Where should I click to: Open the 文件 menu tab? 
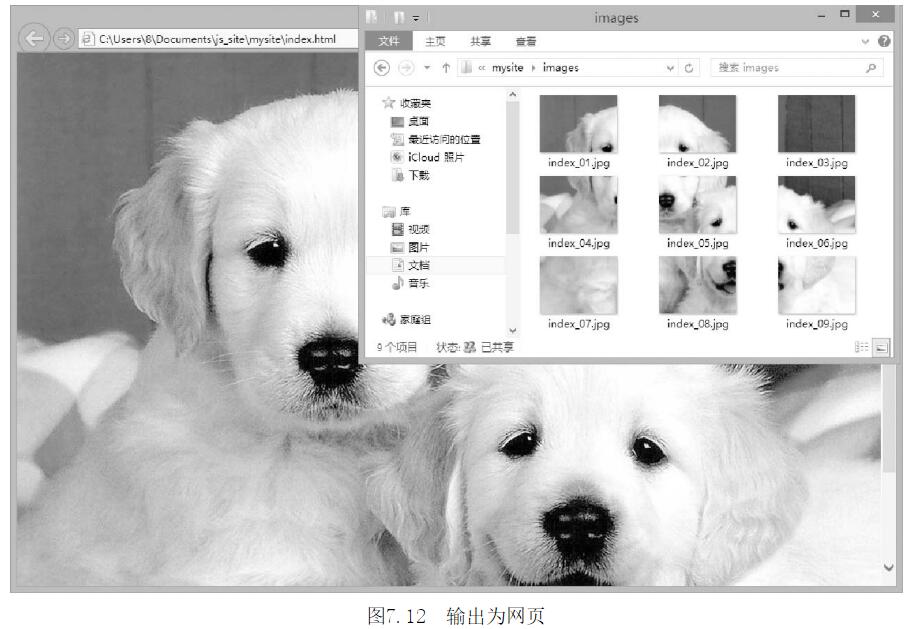click(x=388, y=41)
